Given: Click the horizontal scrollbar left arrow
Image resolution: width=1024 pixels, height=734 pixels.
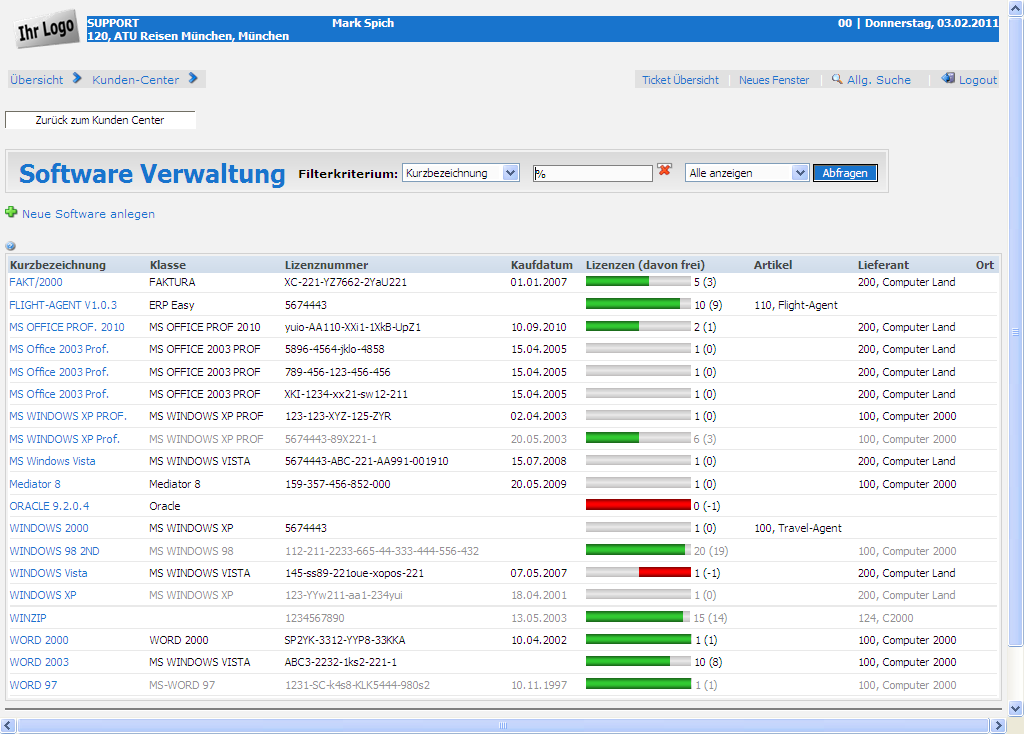Looking at the screenshot, I should pyautogui.click(x=7, y=726).
